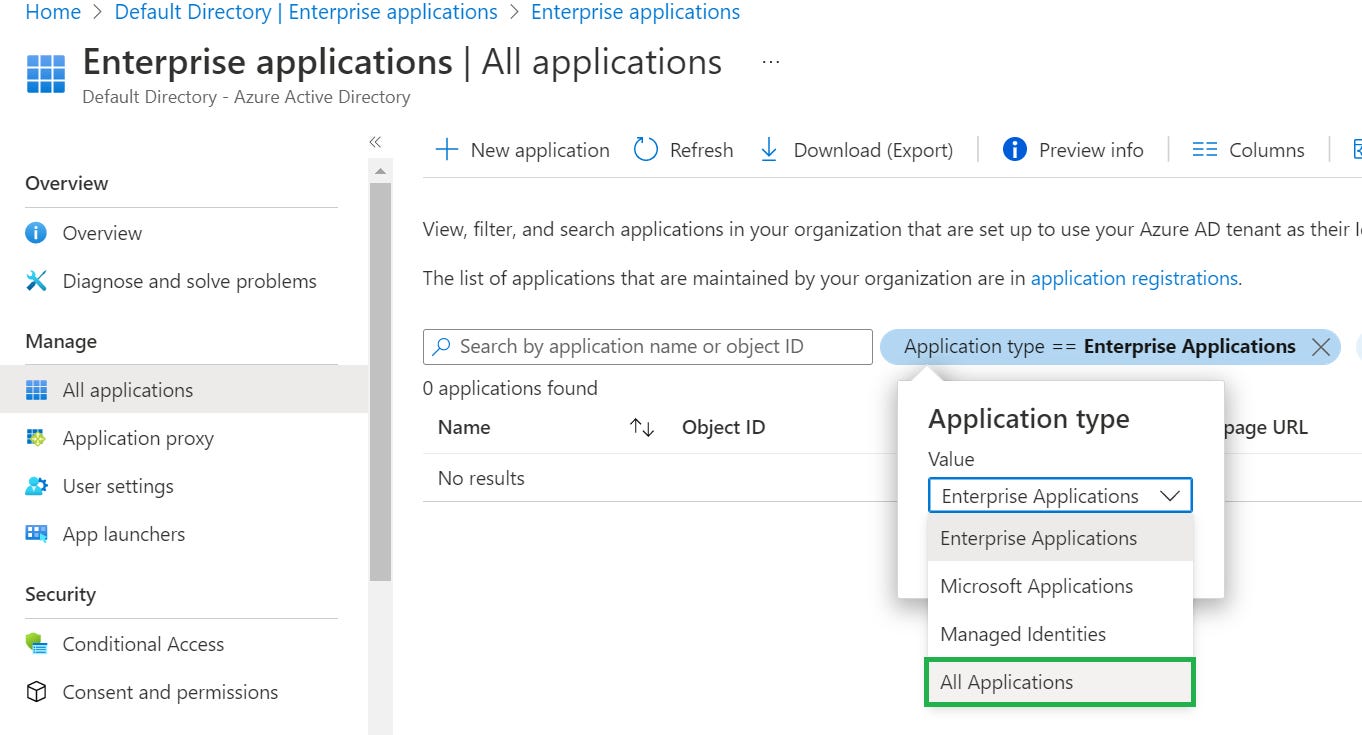1362x735 pixels.
Task: Click the Refresh button label
Action: 701,150
